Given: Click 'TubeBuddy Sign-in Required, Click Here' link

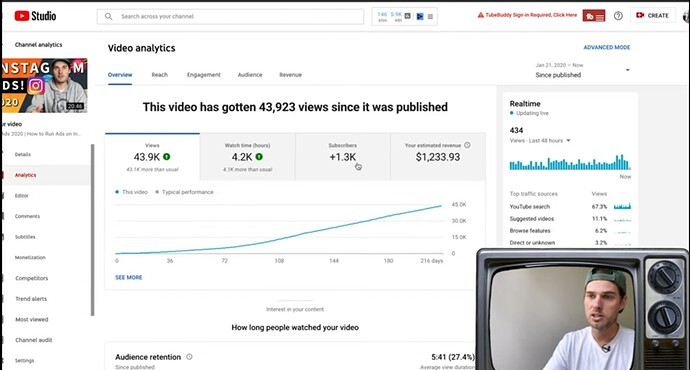Looking at the screenshot, I should point(531,15).
